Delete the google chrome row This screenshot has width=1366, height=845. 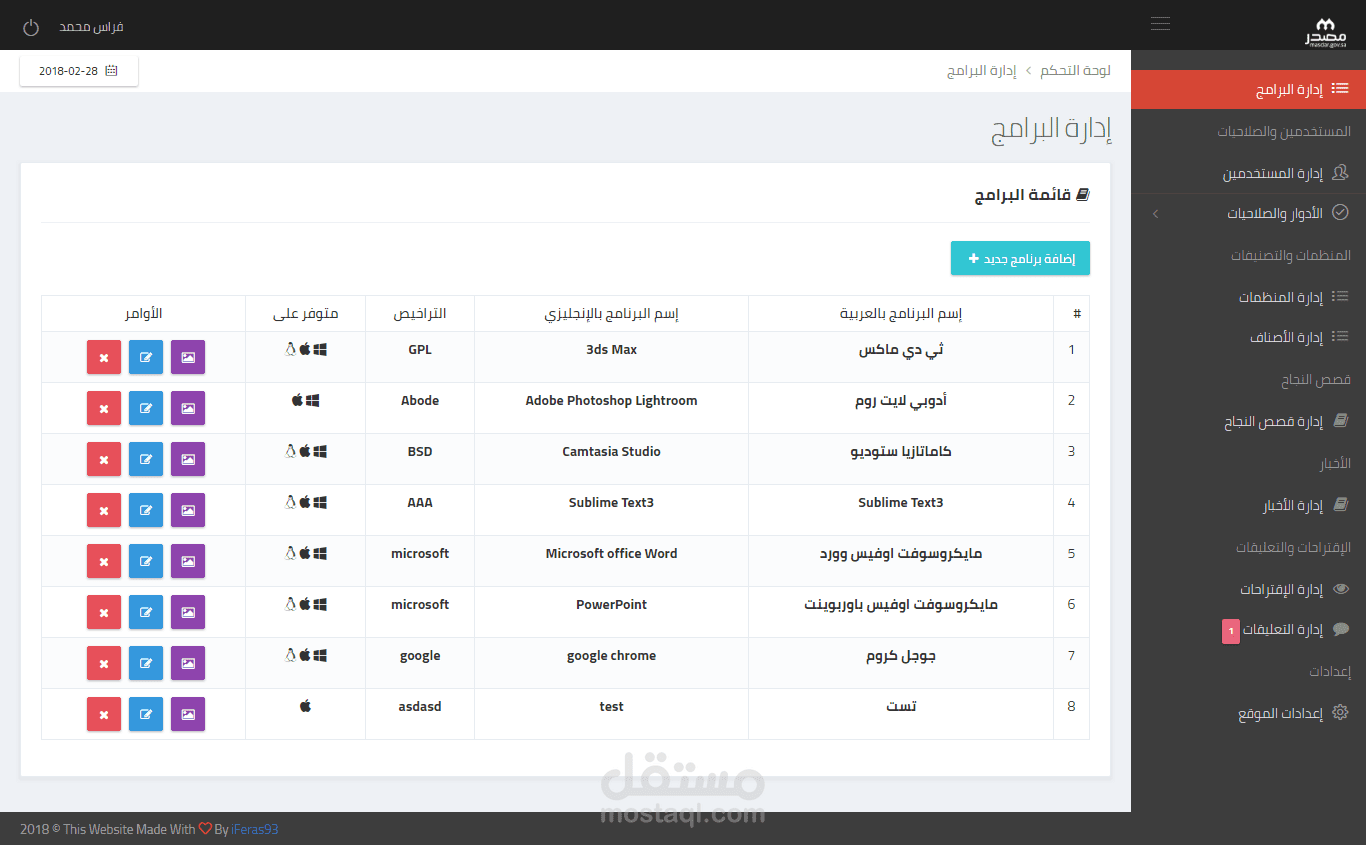click(104, 663)
